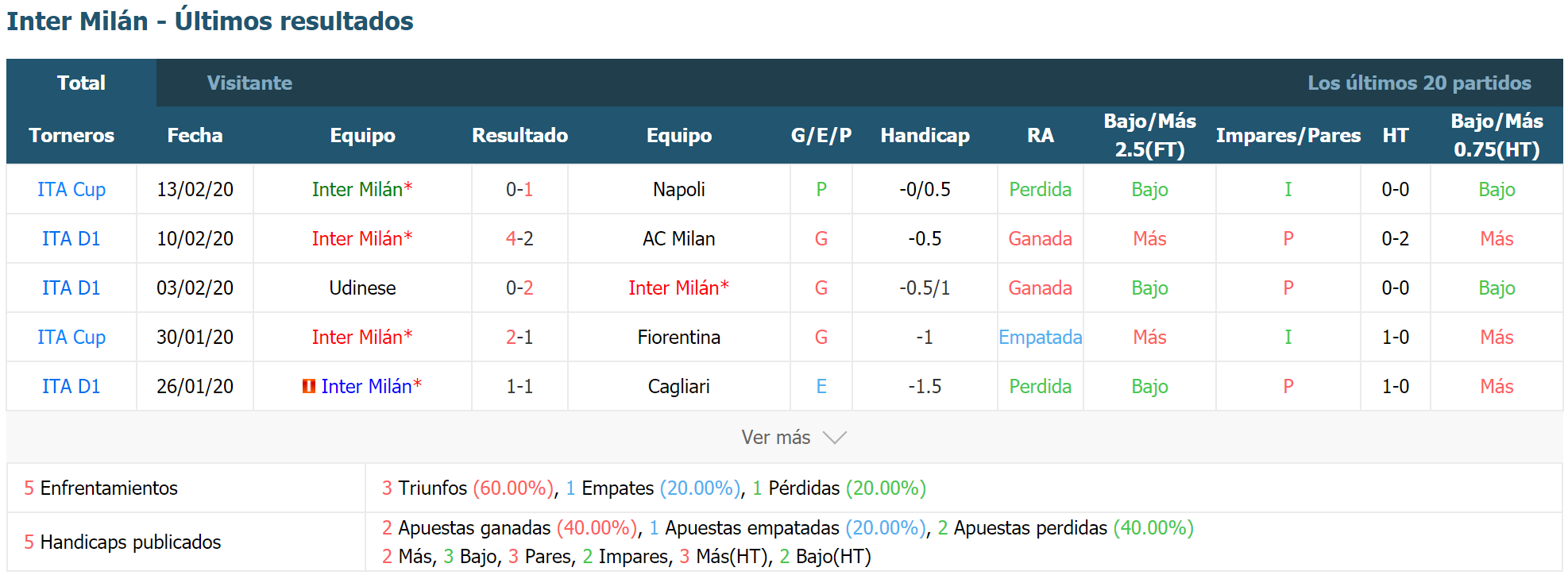Viewport: 1568px width, 579px height.
Task: Open the ITA D1 link dated 03/02/20
Action: [71, 288]
